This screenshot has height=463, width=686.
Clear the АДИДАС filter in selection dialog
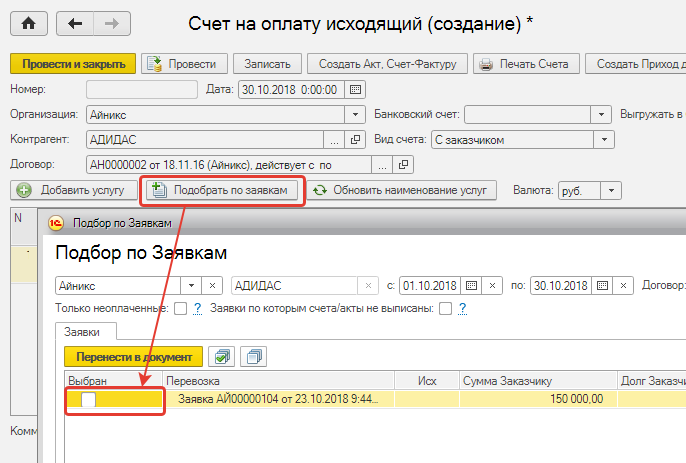(368, 286)
